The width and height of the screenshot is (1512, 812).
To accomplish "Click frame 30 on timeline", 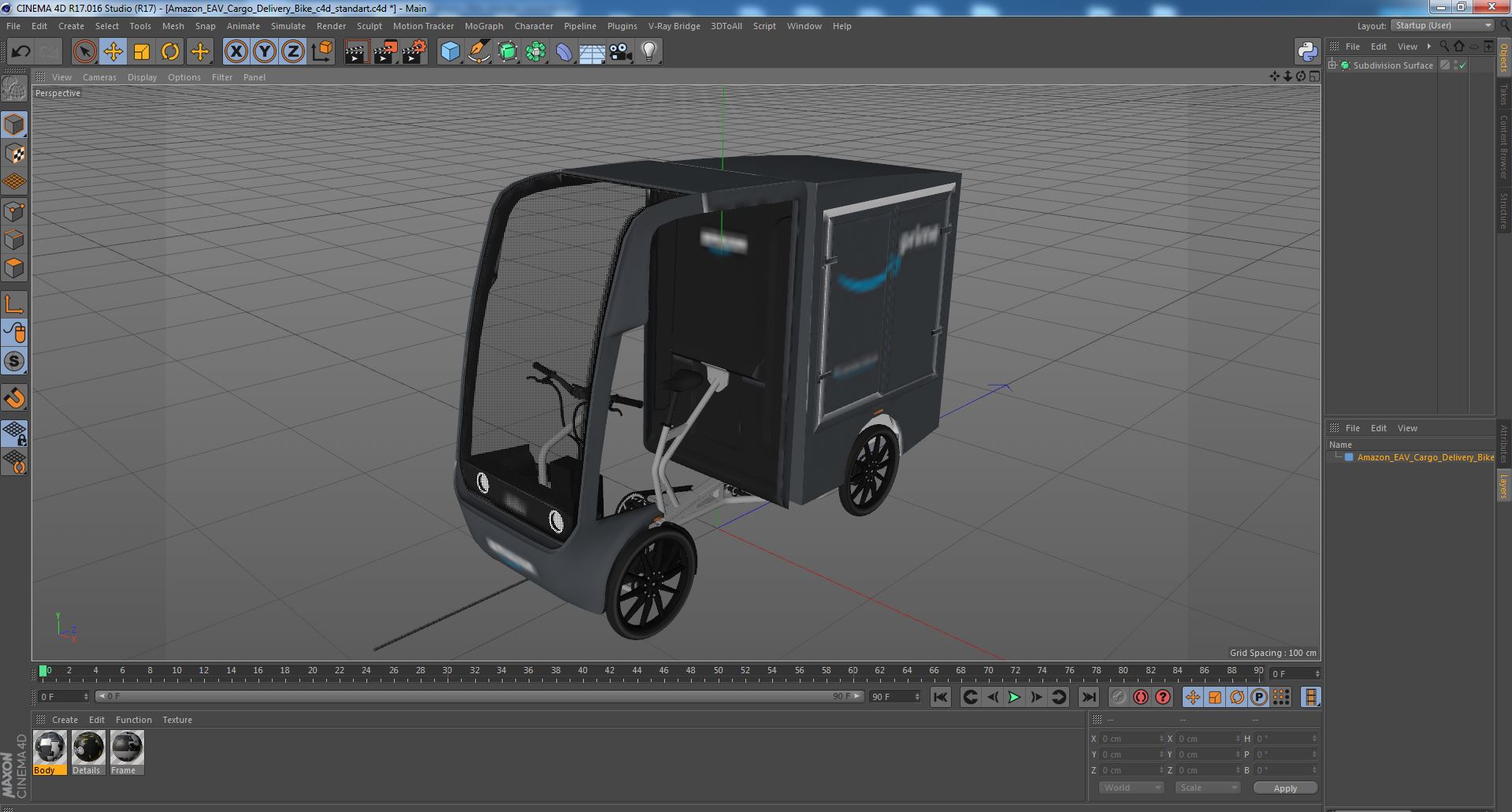I will (447, 672).
